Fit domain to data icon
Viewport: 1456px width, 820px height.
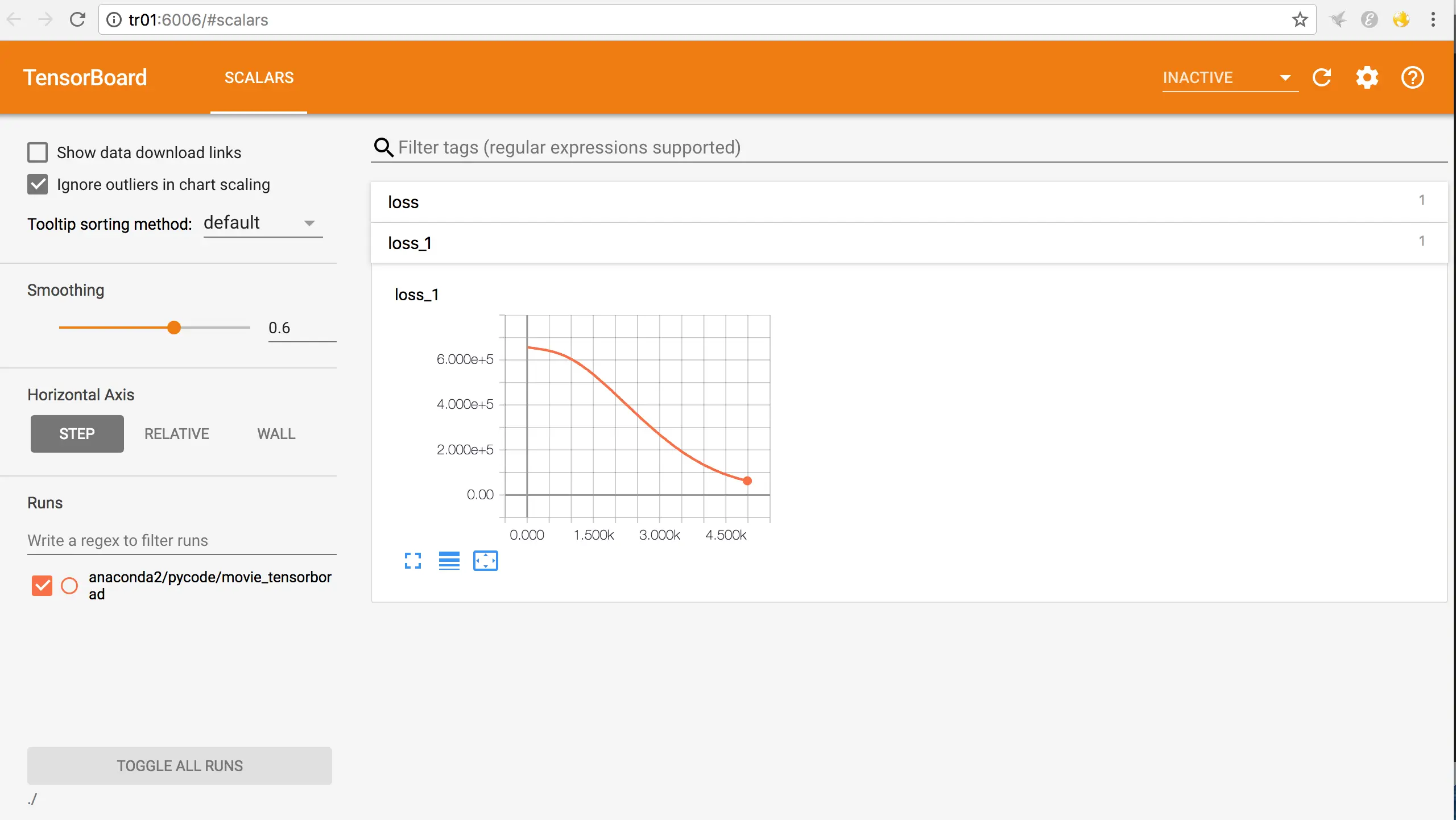(x=485, y=561)
